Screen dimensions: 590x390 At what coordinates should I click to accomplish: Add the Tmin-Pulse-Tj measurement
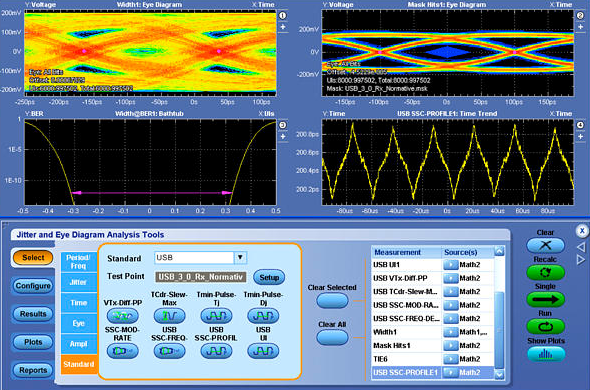click(x=216, y=316)
